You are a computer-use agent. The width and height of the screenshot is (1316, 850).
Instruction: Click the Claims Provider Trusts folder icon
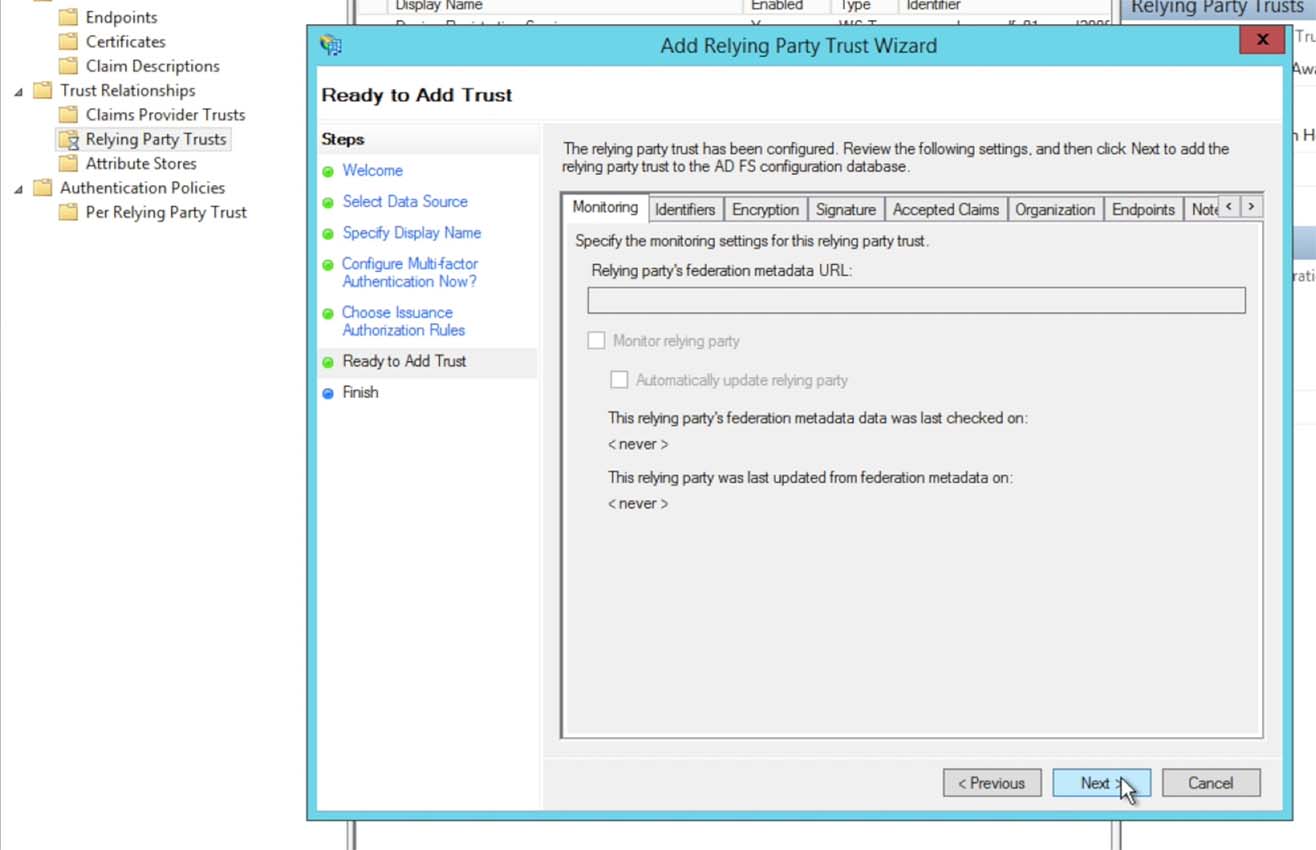pyautogui.click(x=68, y=115)
